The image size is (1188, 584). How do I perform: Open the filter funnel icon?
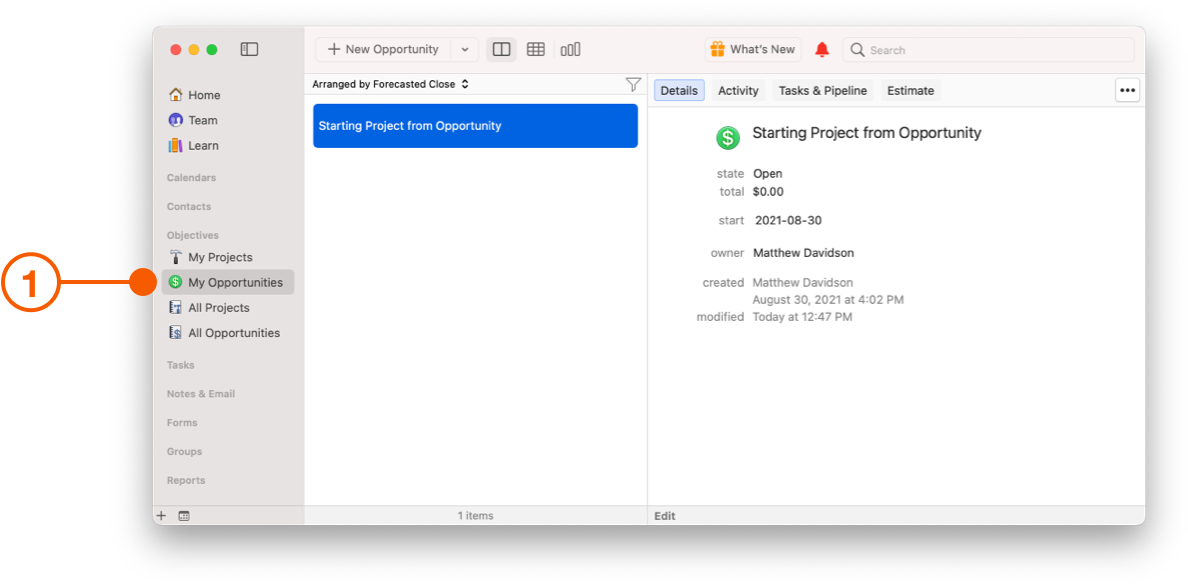click(633, 85)
